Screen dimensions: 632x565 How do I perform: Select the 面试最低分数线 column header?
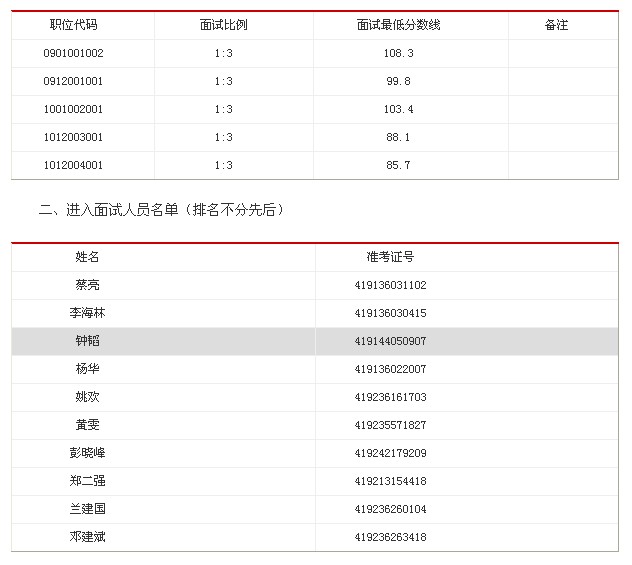point(397,25)
